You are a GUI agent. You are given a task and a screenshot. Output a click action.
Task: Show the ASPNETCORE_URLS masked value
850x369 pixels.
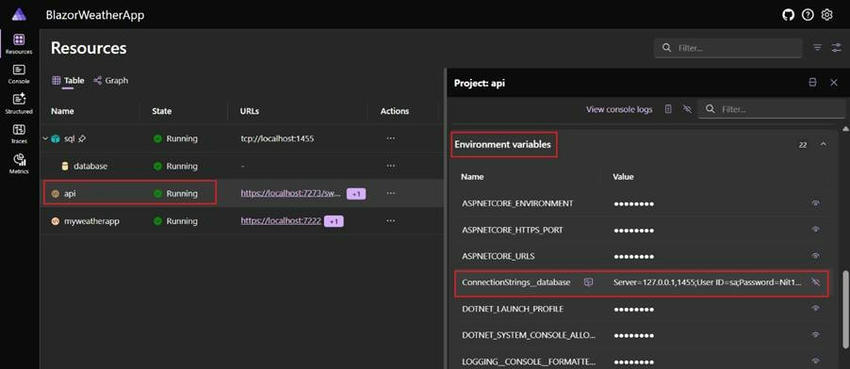tap(815, 256)
